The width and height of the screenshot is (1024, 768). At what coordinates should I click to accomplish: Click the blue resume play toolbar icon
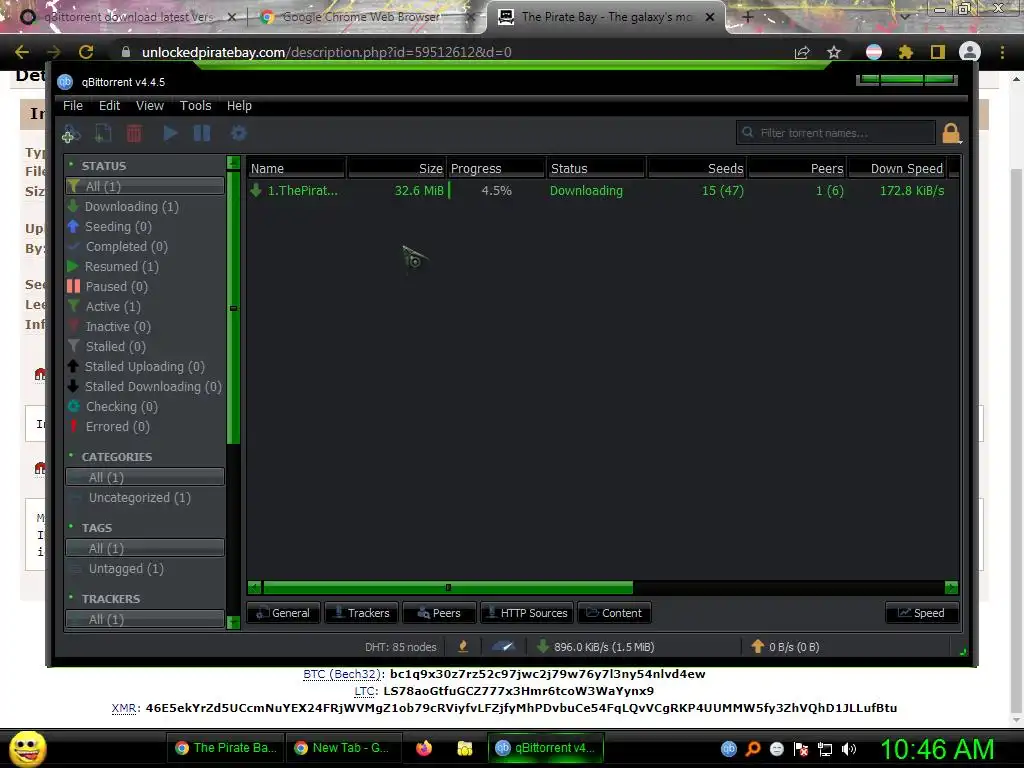pyautogui.click(x=170, y=133)
